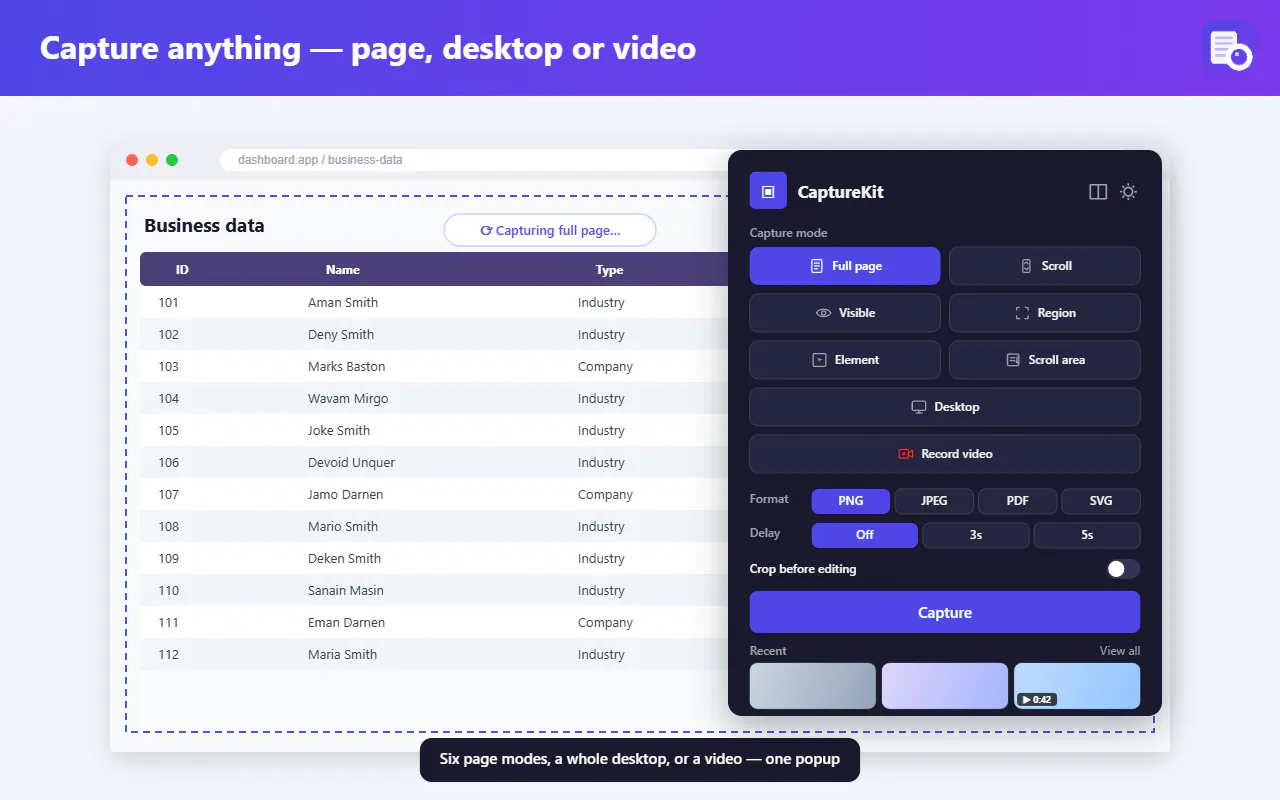Image resolution: width=1280 pixels, height=800 pixels.
Task: Set format to PDF
Action: [1017, 501]
